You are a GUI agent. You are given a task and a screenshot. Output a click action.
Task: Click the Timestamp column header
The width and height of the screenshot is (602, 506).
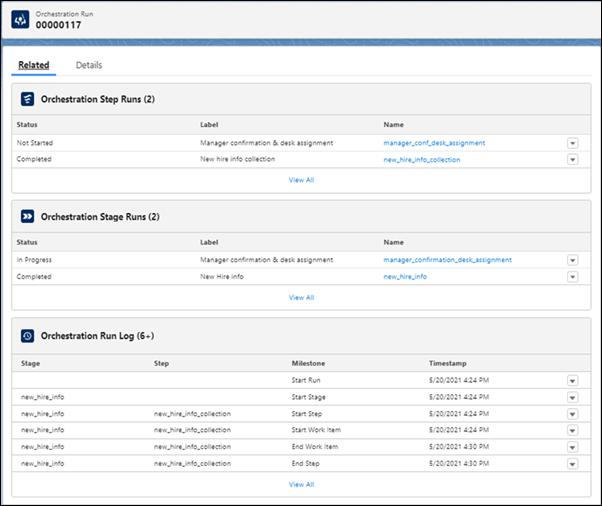[x=447, y=363]
